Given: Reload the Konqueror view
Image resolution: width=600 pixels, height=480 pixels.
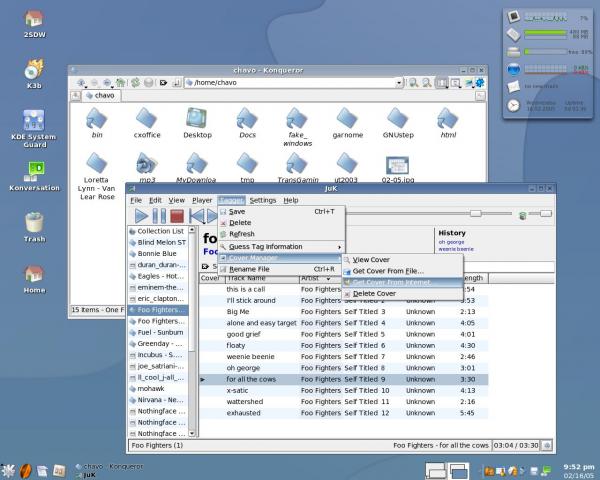Looking at the screenshot, I should click(x=135, y=82).
